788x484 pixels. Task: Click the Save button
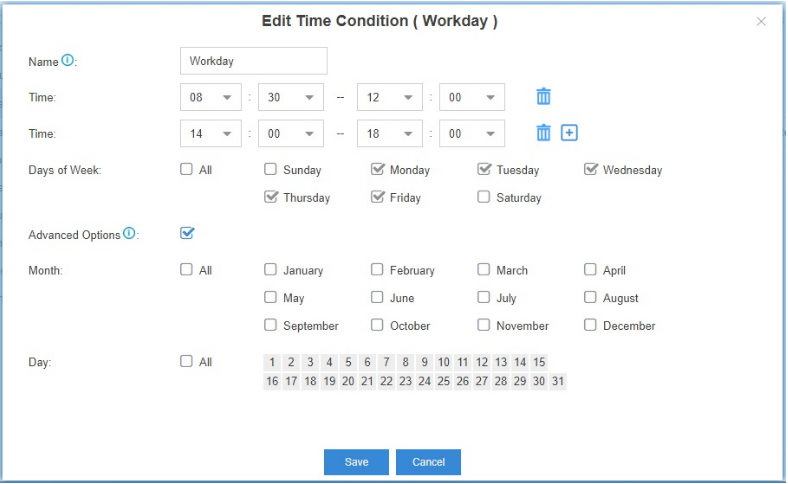coord(356,462)
